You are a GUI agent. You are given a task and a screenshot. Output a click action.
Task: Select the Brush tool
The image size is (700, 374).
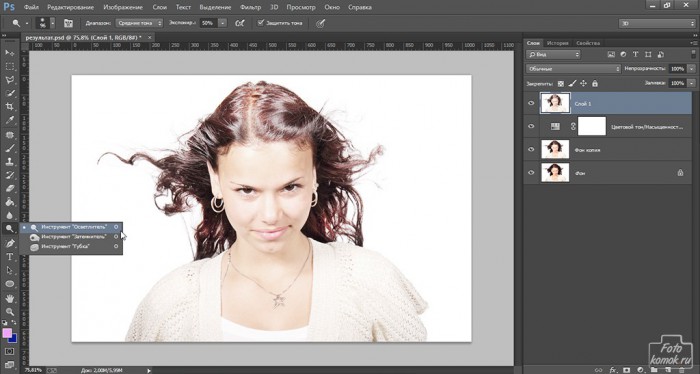pos(9,148)
